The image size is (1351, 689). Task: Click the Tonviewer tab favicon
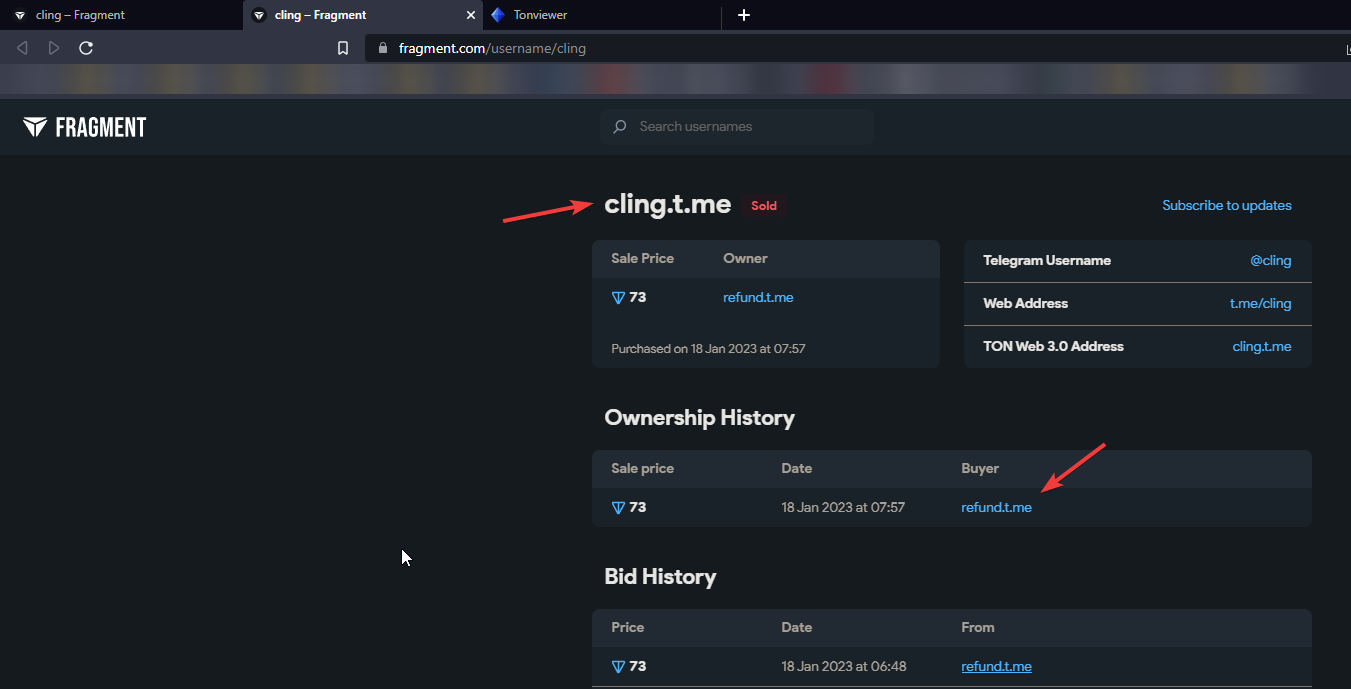pyautogui.click(x=498, y=15)
